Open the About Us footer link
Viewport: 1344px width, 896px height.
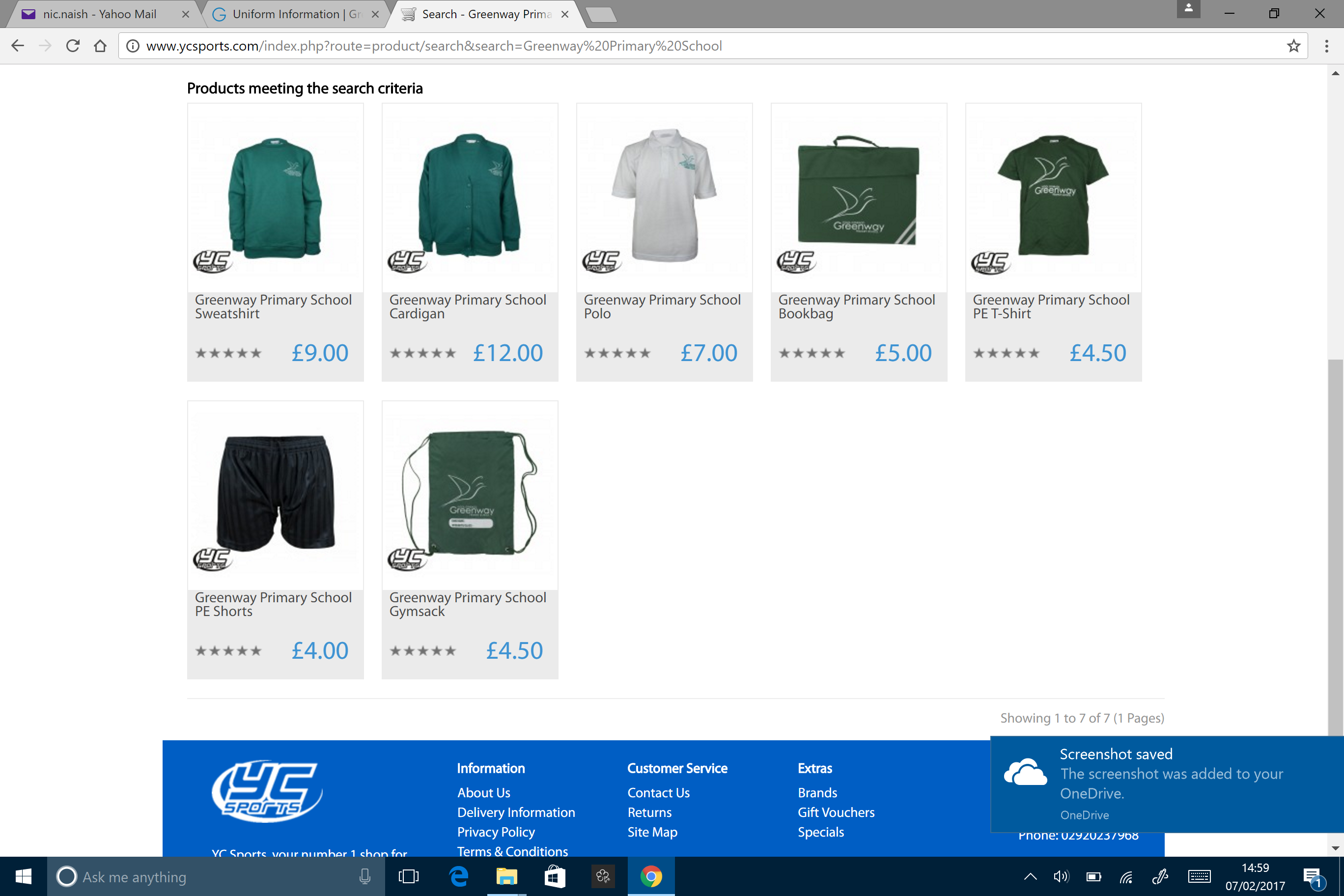click(483, 793)
